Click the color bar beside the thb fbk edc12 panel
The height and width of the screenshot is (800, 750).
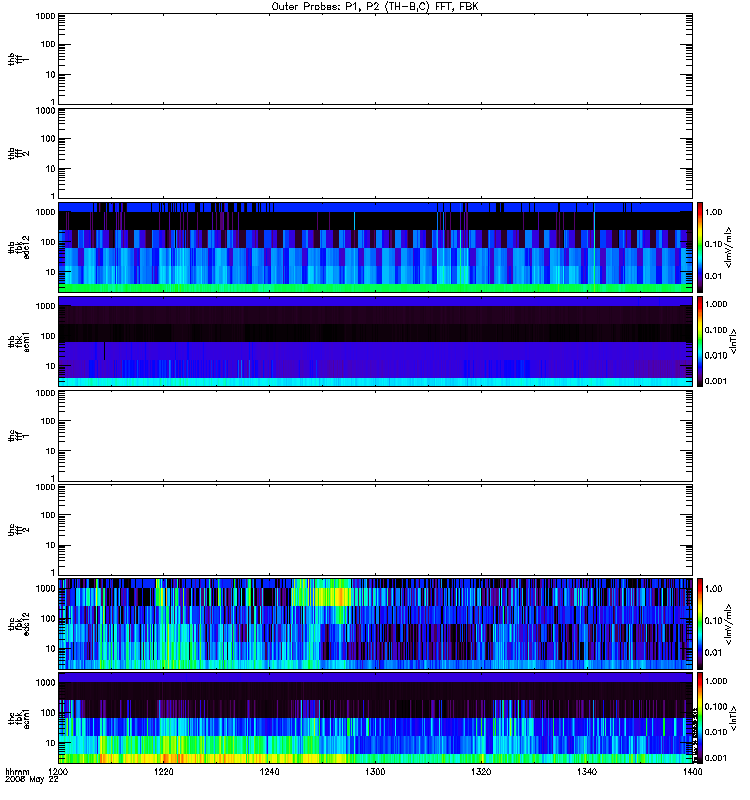(x=700, y=247)
